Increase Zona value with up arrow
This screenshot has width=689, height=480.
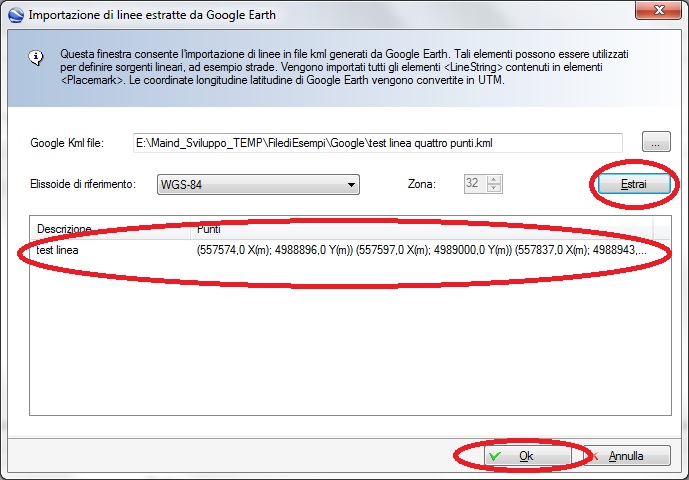494,179
